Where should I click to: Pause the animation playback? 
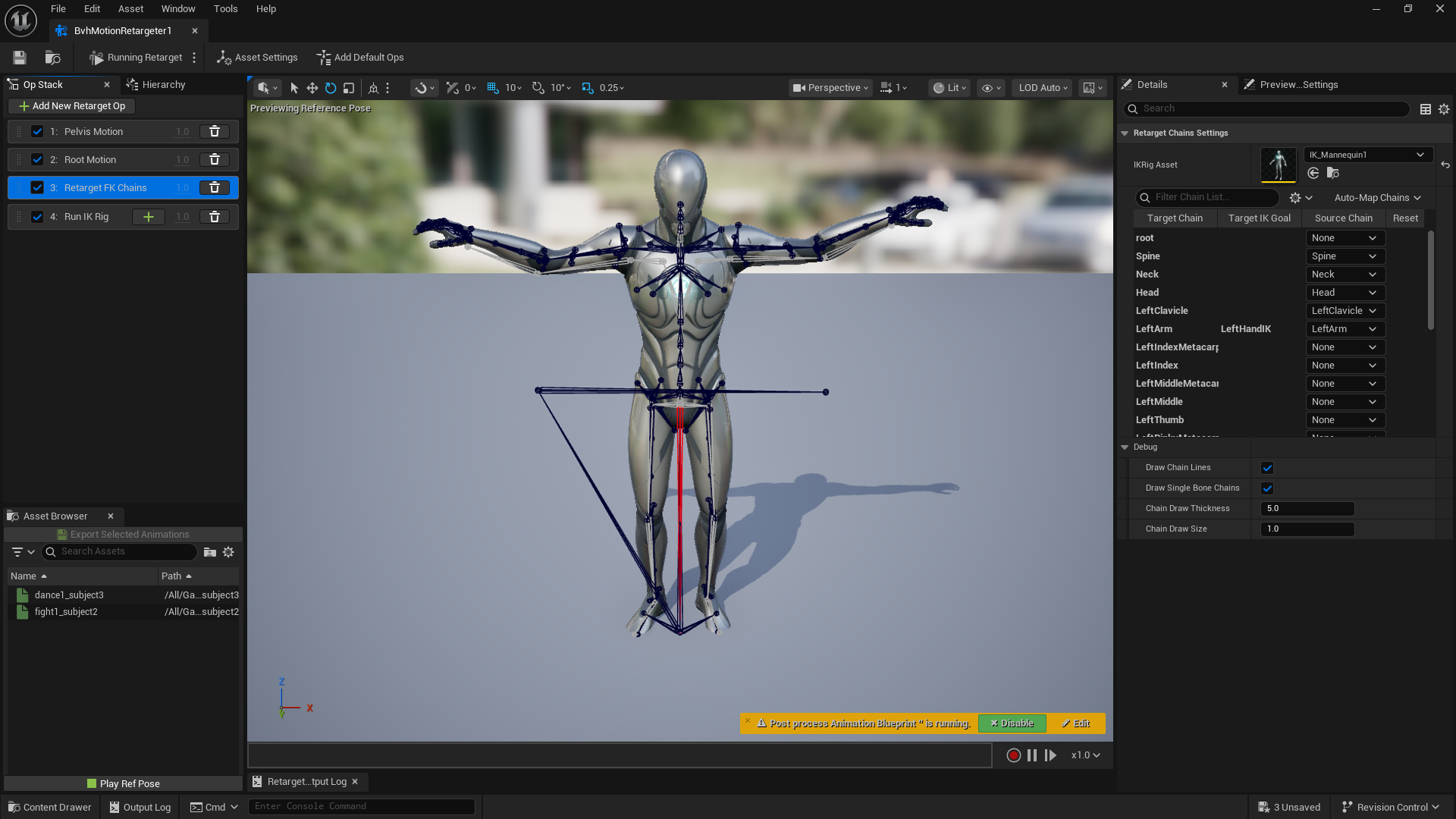pyautogui.click(x=1032, y=755)
